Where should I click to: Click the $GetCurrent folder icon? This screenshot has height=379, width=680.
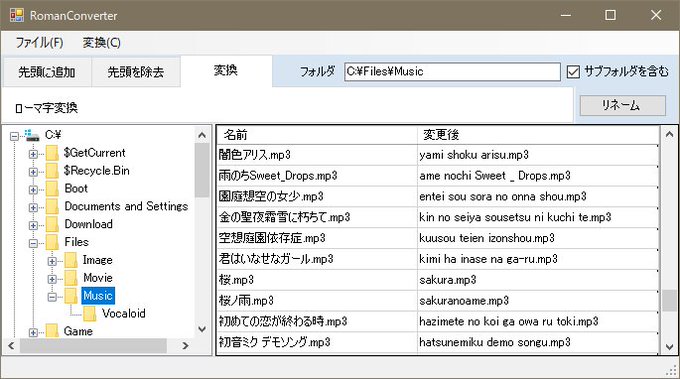(52, 153)
